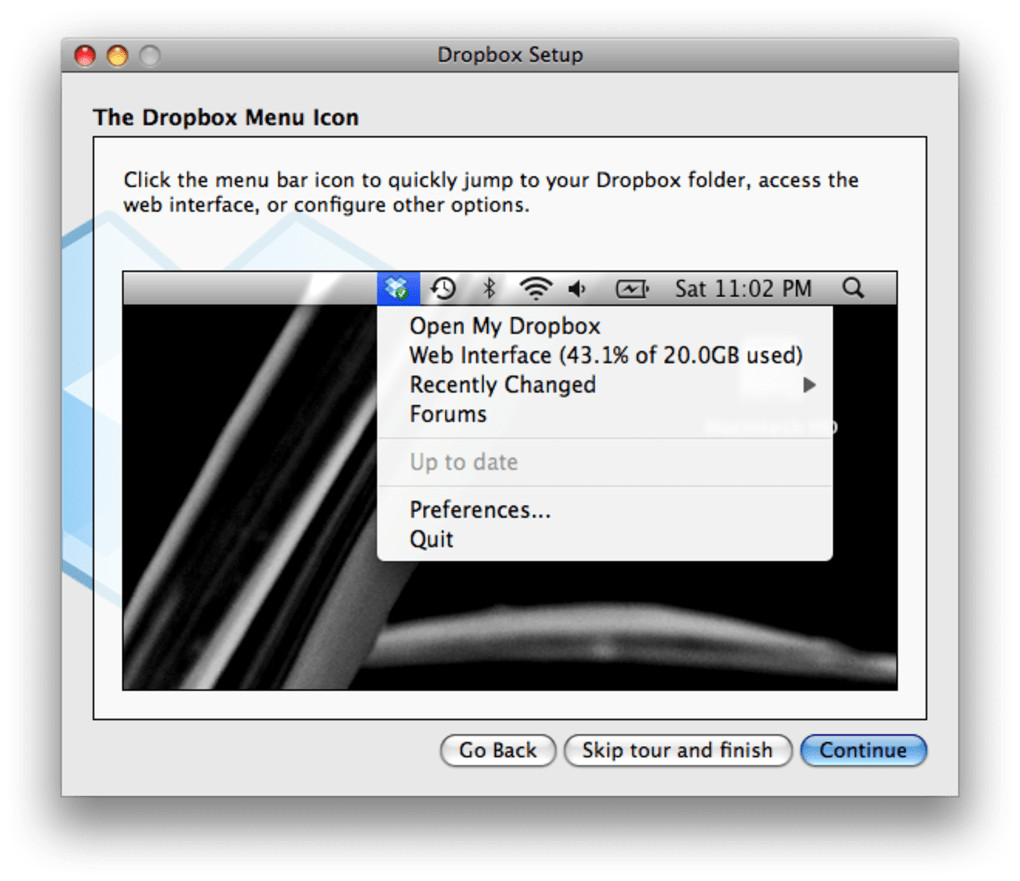
Task: Choose Quit in the Dropbox menu
Action: click(605, 539)
